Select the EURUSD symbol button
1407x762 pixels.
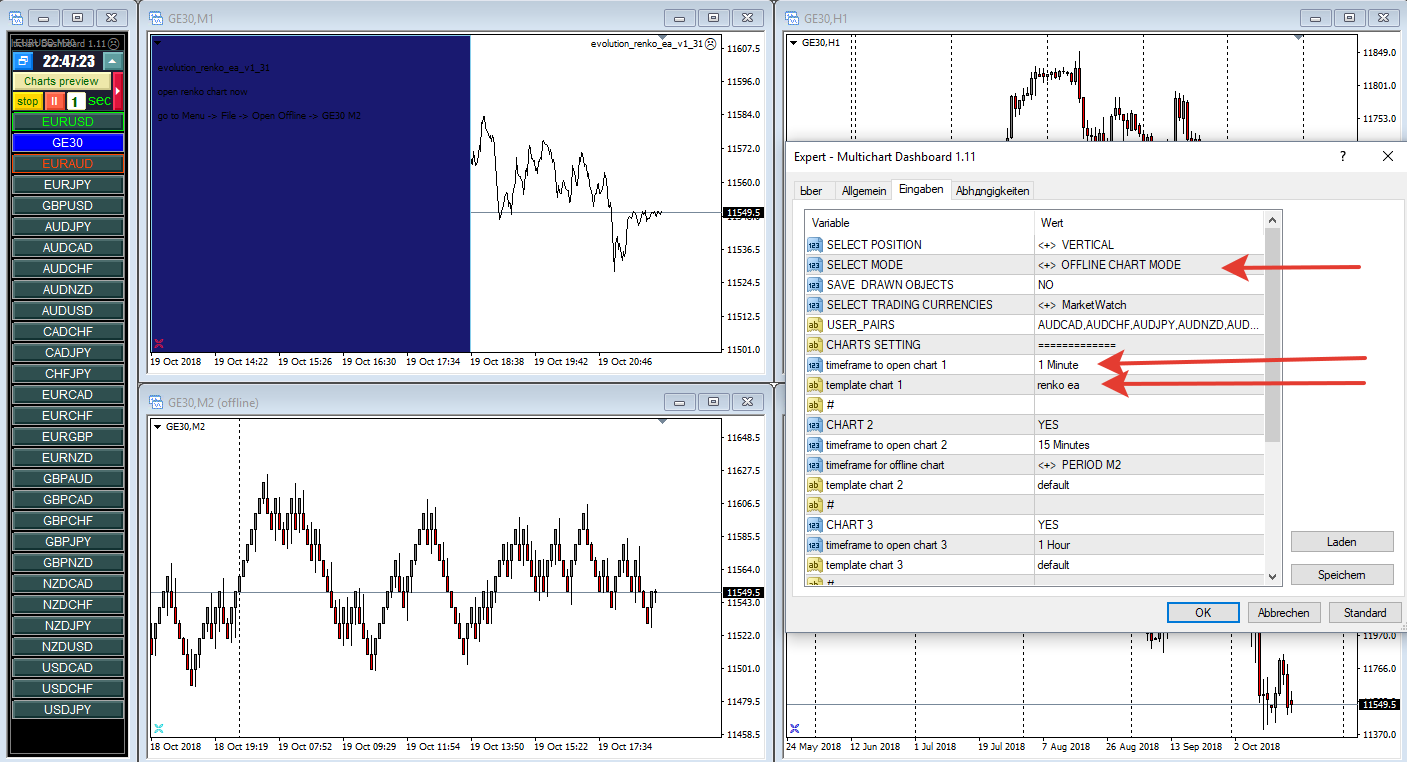point(68,122)
